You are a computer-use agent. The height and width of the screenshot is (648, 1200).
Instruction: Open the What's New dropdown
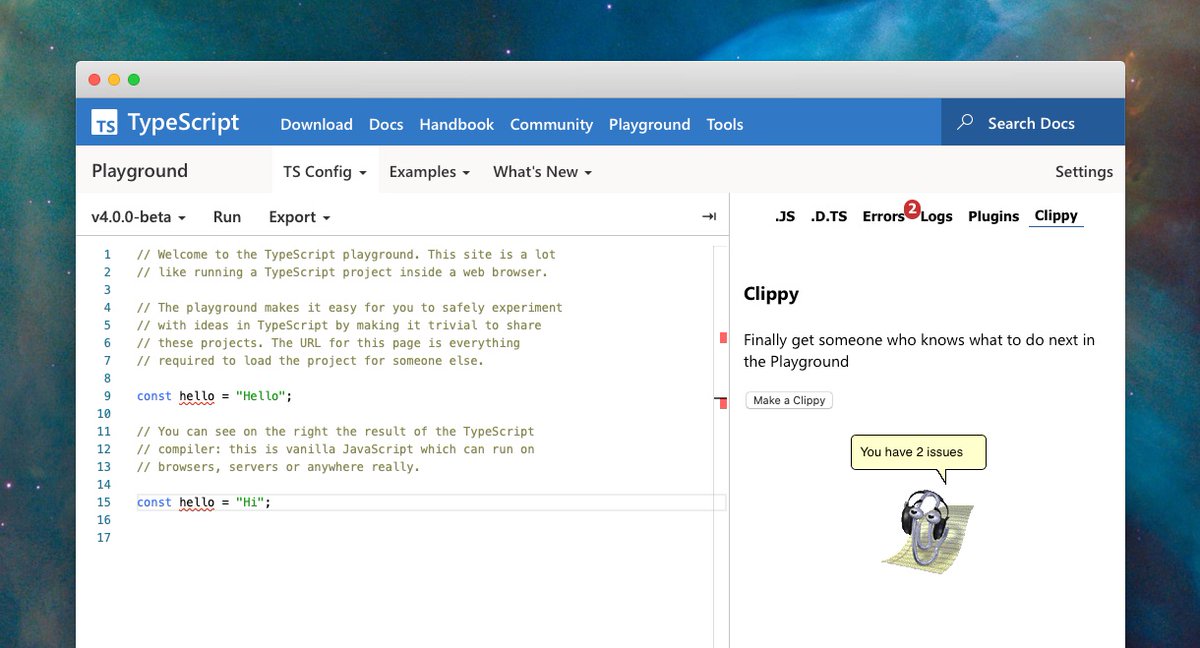542,171
